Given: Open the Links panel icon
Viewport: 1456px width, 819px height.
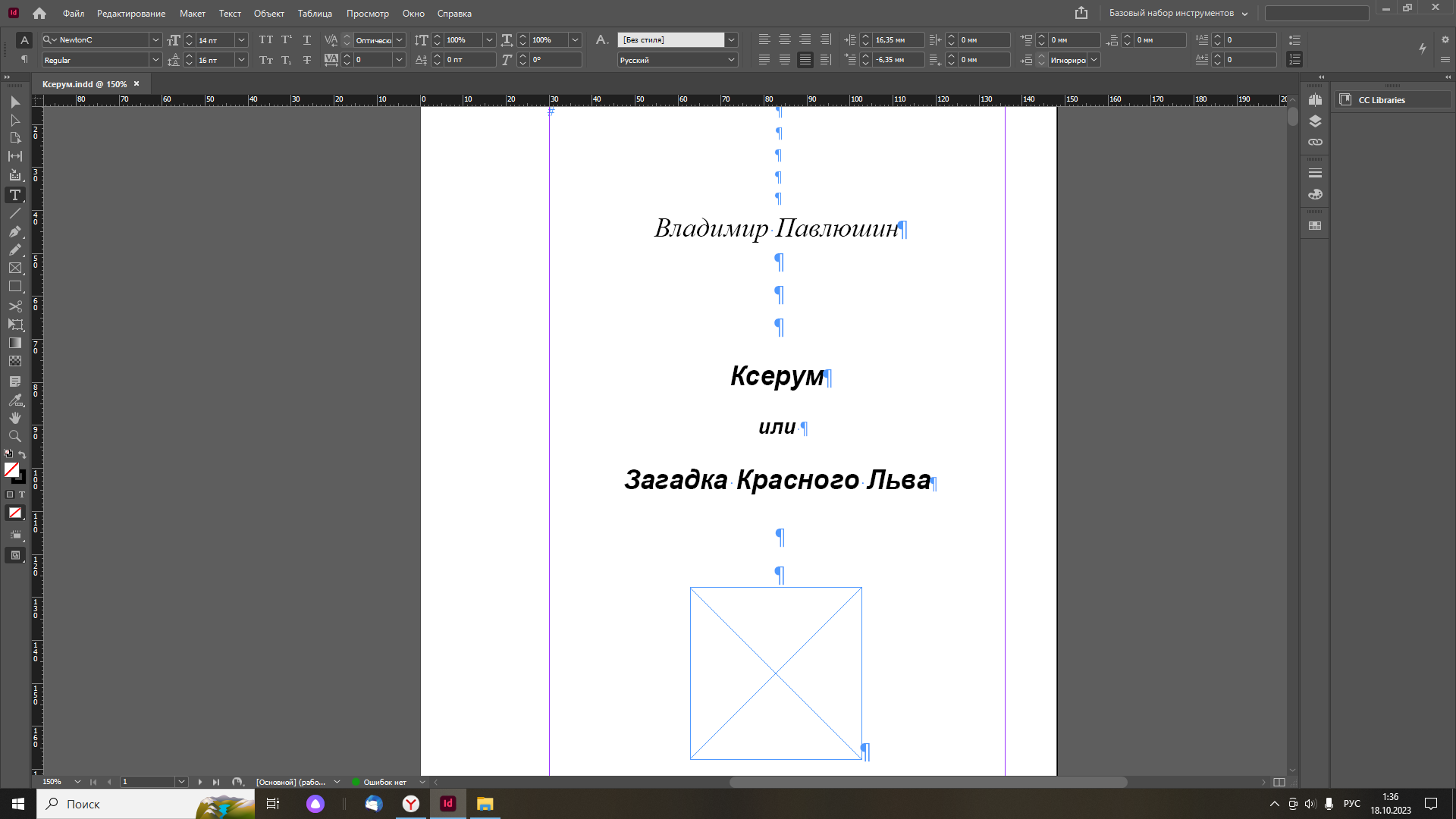Looking at the screenshot, I should coord(1315,142).
